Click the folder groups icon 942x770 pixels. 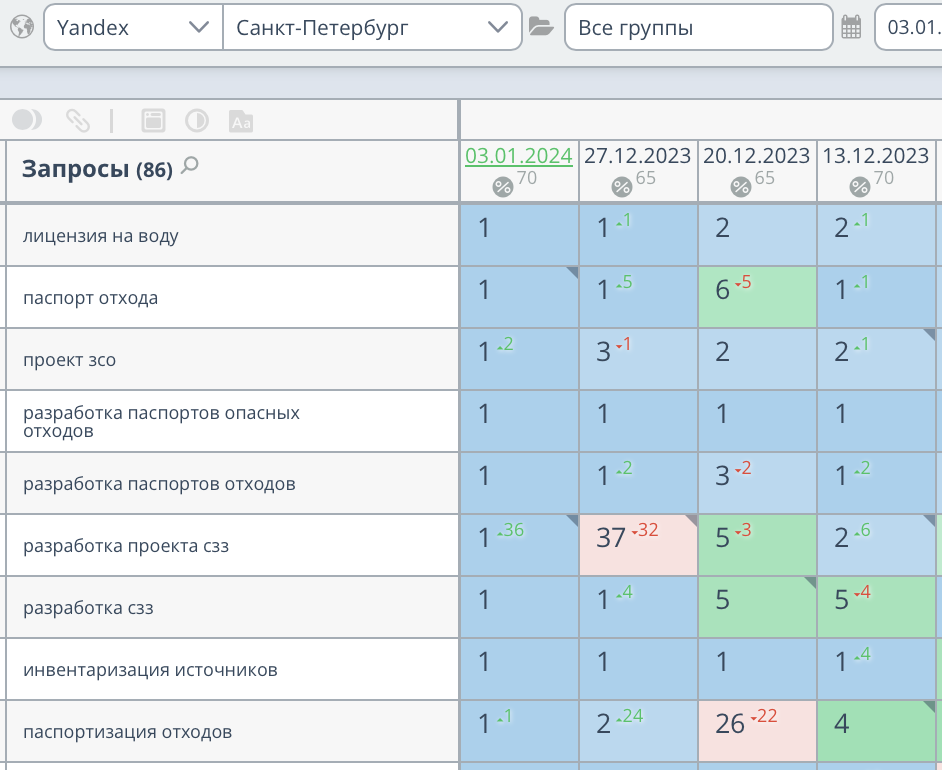tap(541, 27)
